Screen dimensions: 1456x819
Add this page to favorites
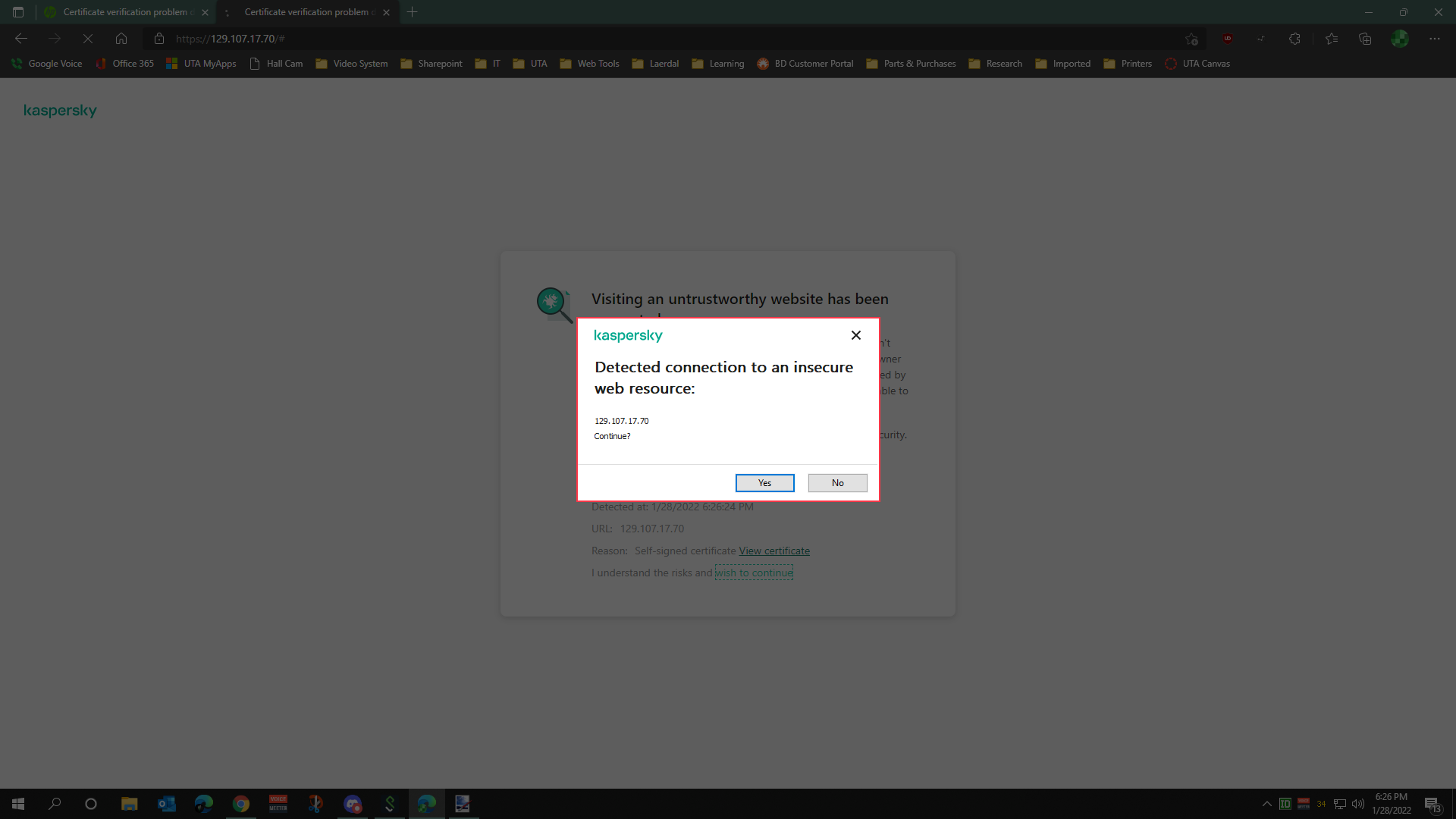[1191, 39]
